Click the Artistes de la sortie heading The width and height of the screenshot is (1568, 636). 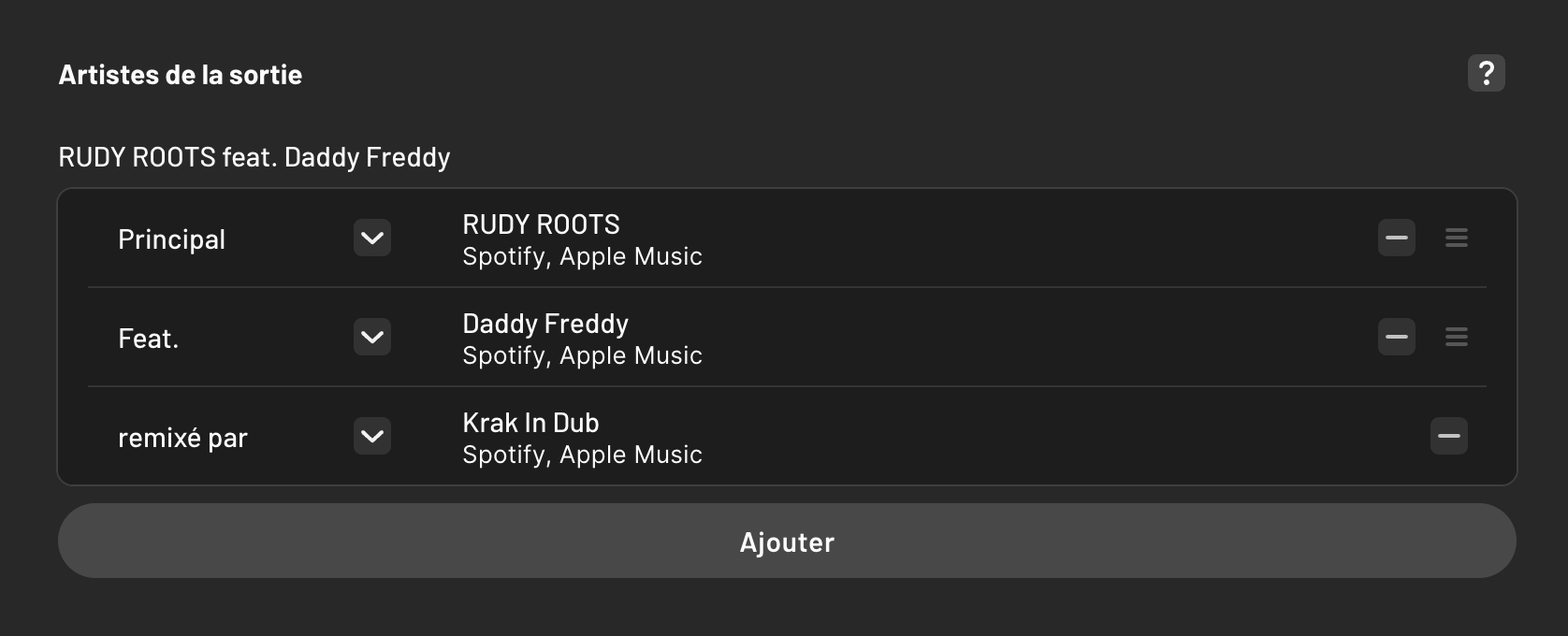tap(181, 75)
